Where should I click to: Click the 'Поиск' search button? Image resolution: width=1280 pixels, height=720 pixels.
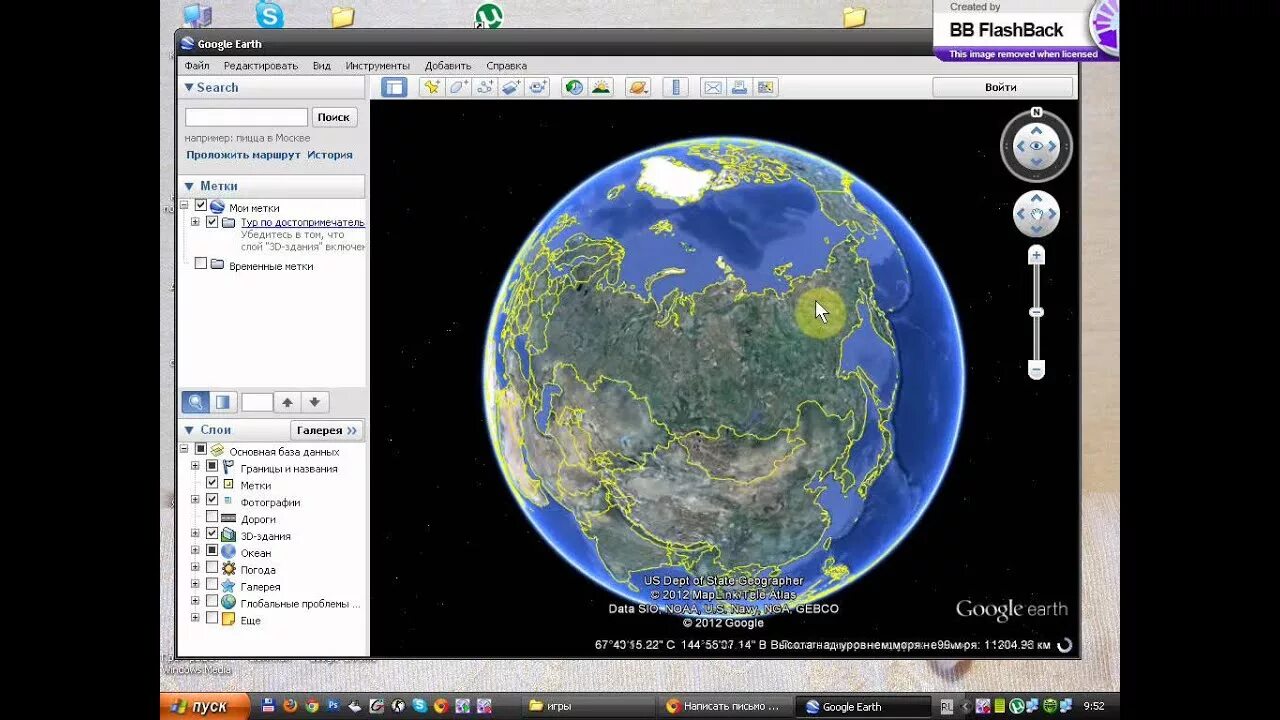(x=334, y=117)
